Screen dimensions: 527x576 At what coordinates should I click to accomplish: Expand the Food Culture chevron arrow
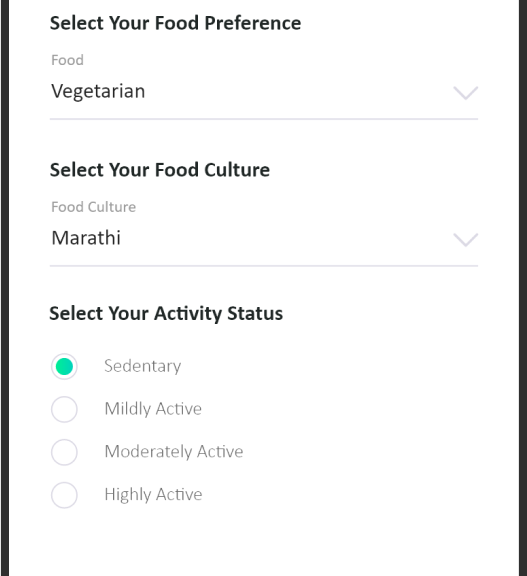pyautogui.click(x=466, y=240)
